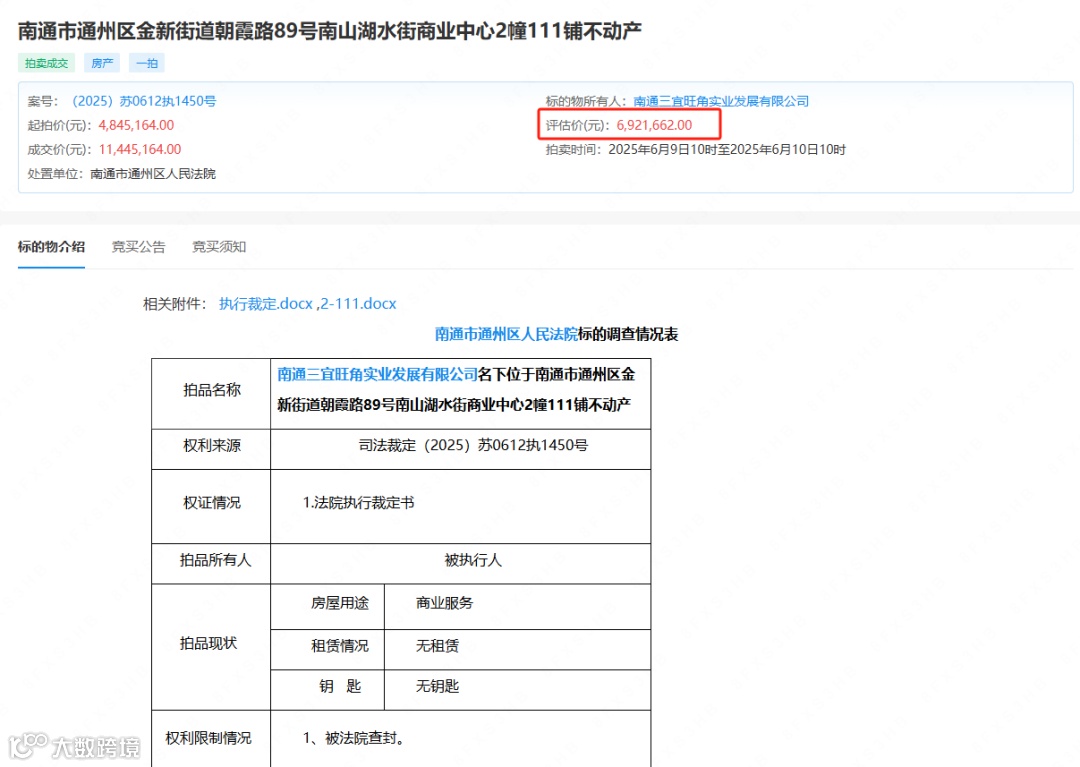
Task: Select the 拍品现状 row label
Action: (x=209, y=643)
